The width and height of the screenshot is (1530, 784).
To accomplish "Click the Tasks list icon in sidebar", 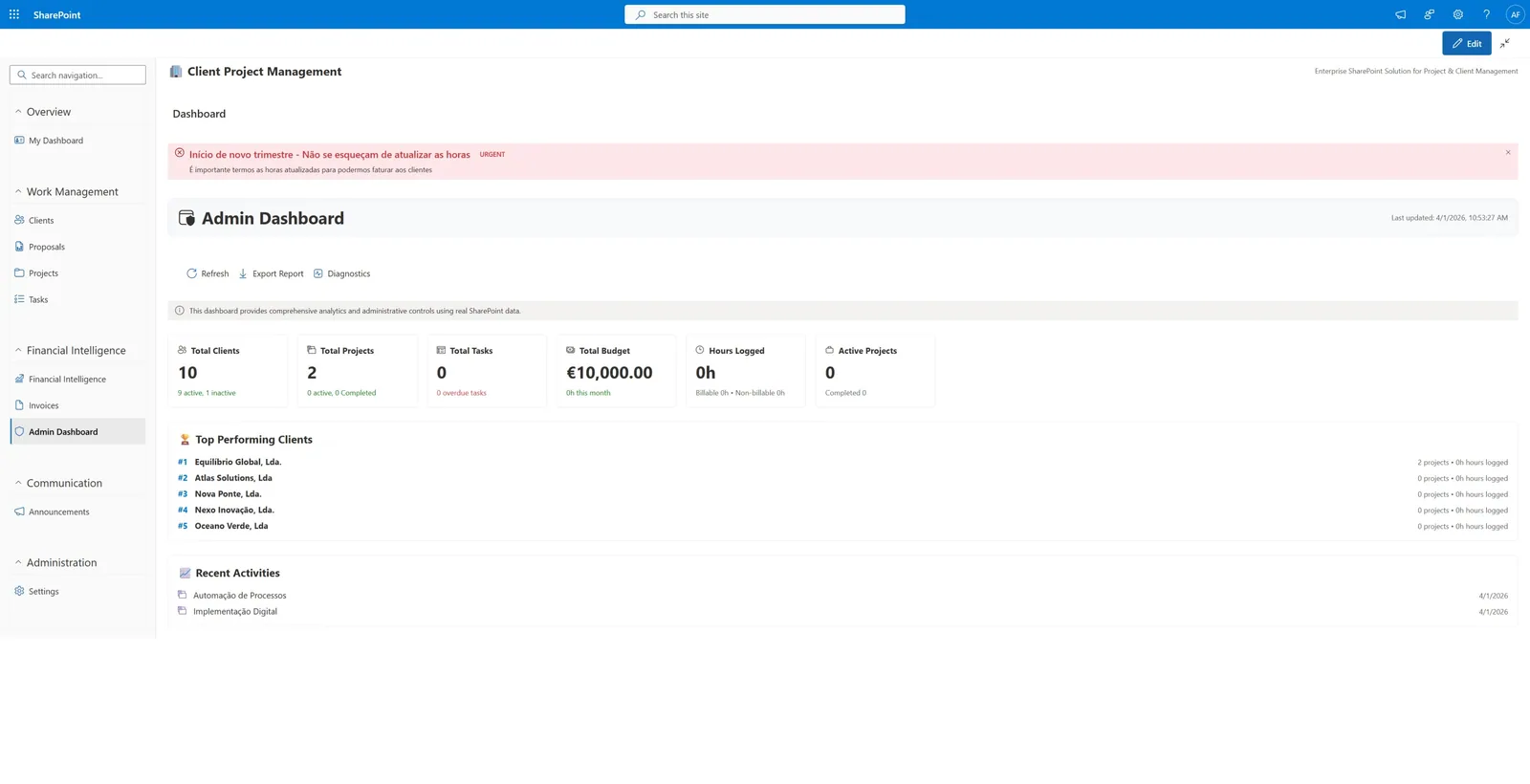I will point(19,299).
